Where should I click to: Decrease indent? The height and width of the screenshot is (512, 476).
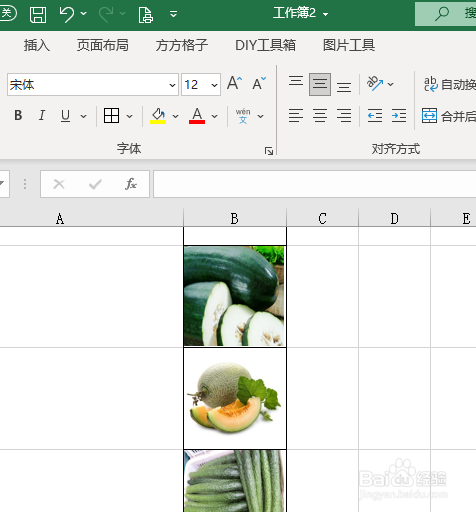coord(375,116)
